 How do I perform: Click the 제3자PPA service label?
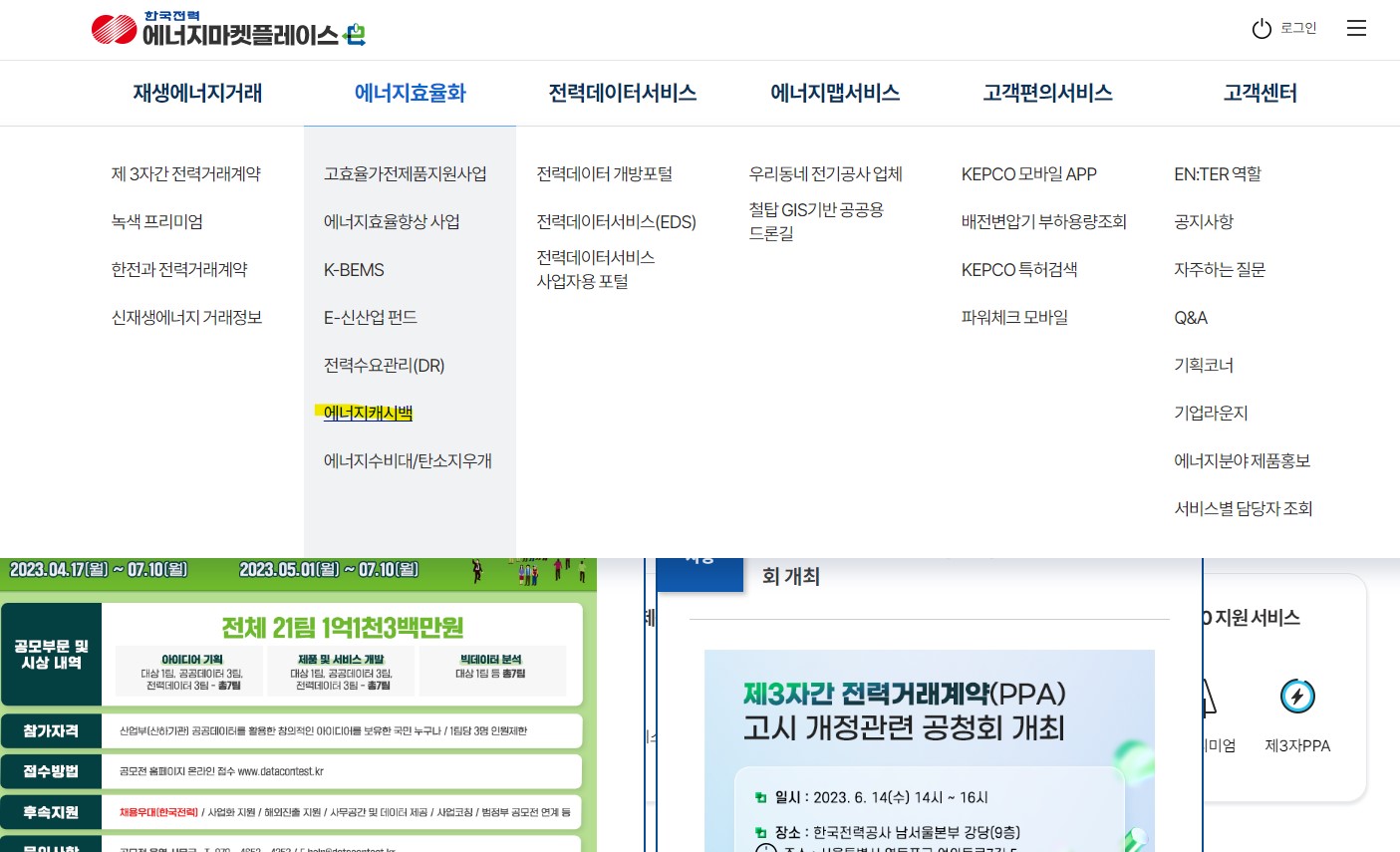click(x=1297, y=745)
